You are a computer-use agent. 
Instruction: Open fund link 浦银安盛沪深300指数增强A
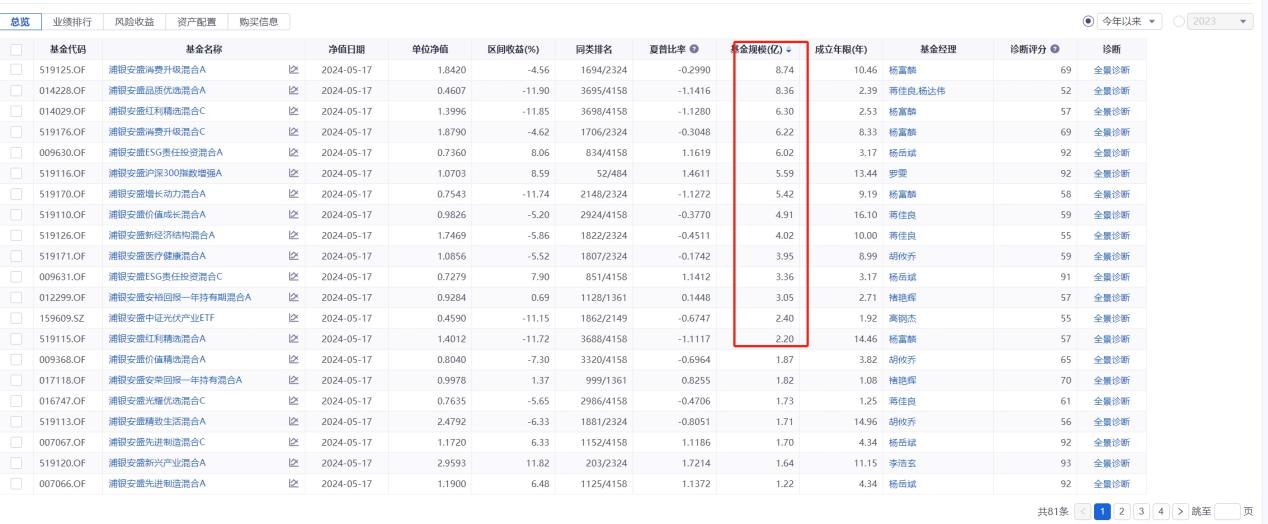[165, 173]
